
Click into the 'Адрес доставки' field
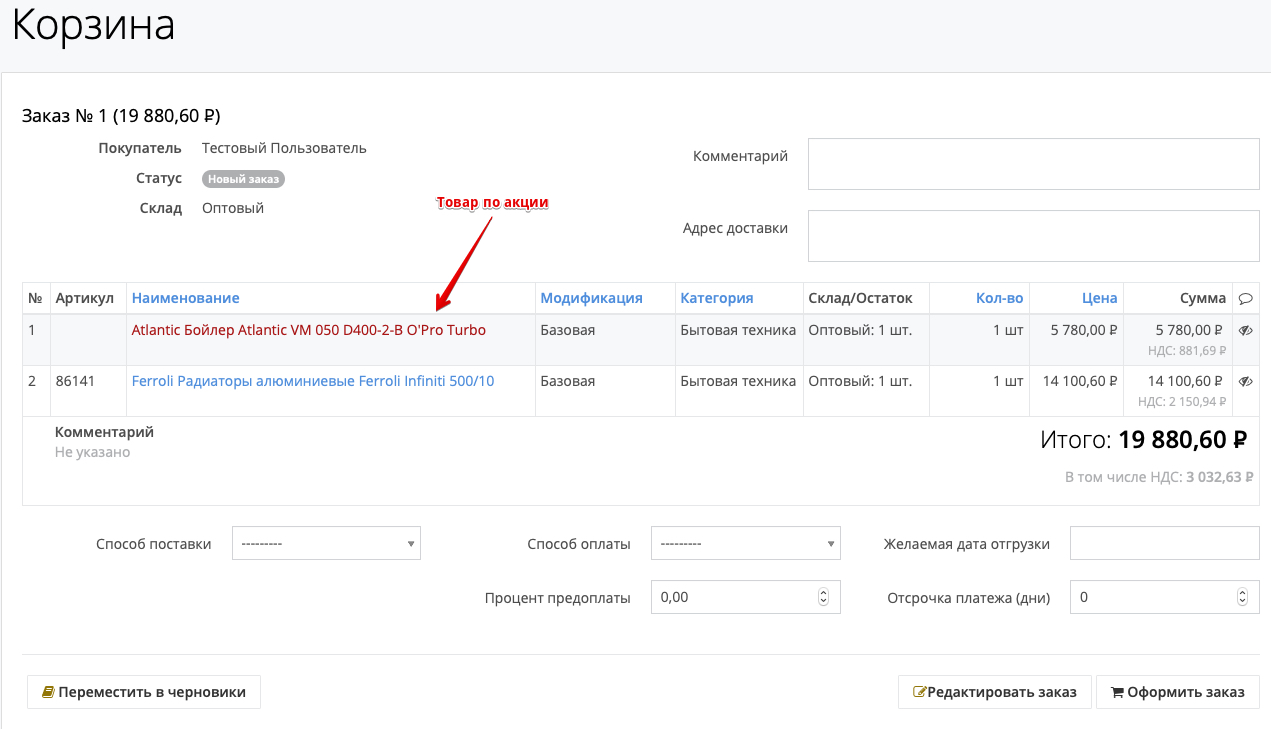pyautogui.click(x=1033, y=236)
